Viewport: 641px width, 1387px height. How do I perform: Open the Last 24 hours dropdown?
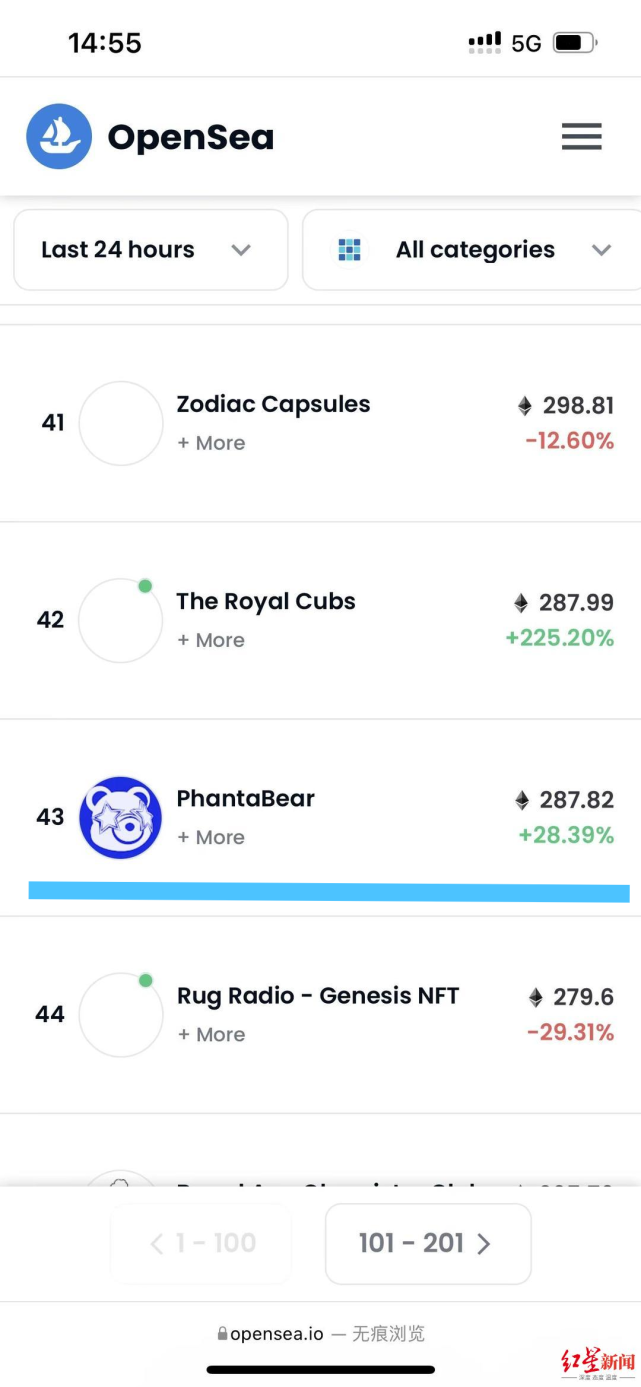click(x=150, y=250)
